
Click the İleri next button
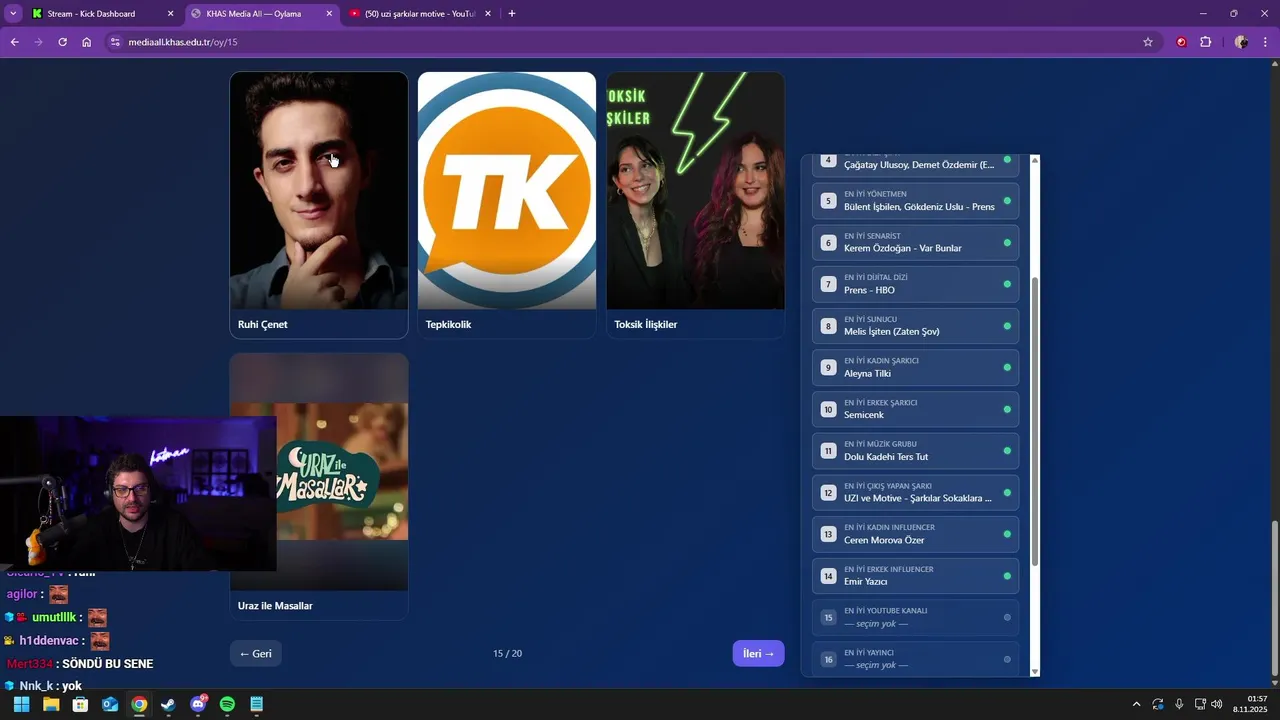[x=758, y=654]
